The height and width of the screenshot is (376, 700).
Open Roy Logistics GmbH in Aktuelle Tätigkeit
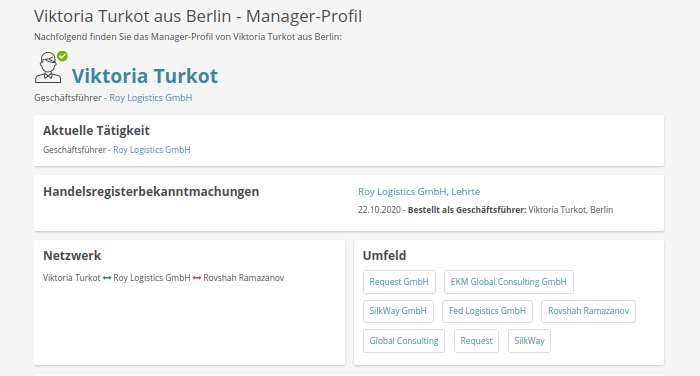coord(152,150)
